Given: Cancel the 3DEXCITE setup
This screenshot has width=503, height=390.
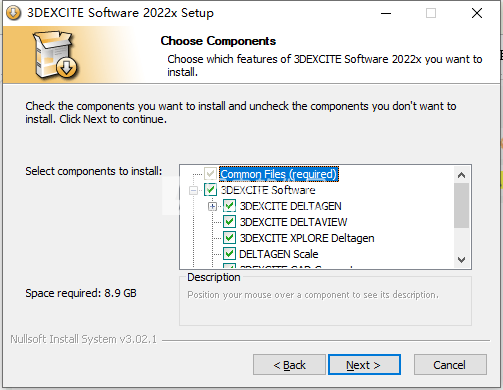Looking at the screenshot, I should [x=450, y=365].
